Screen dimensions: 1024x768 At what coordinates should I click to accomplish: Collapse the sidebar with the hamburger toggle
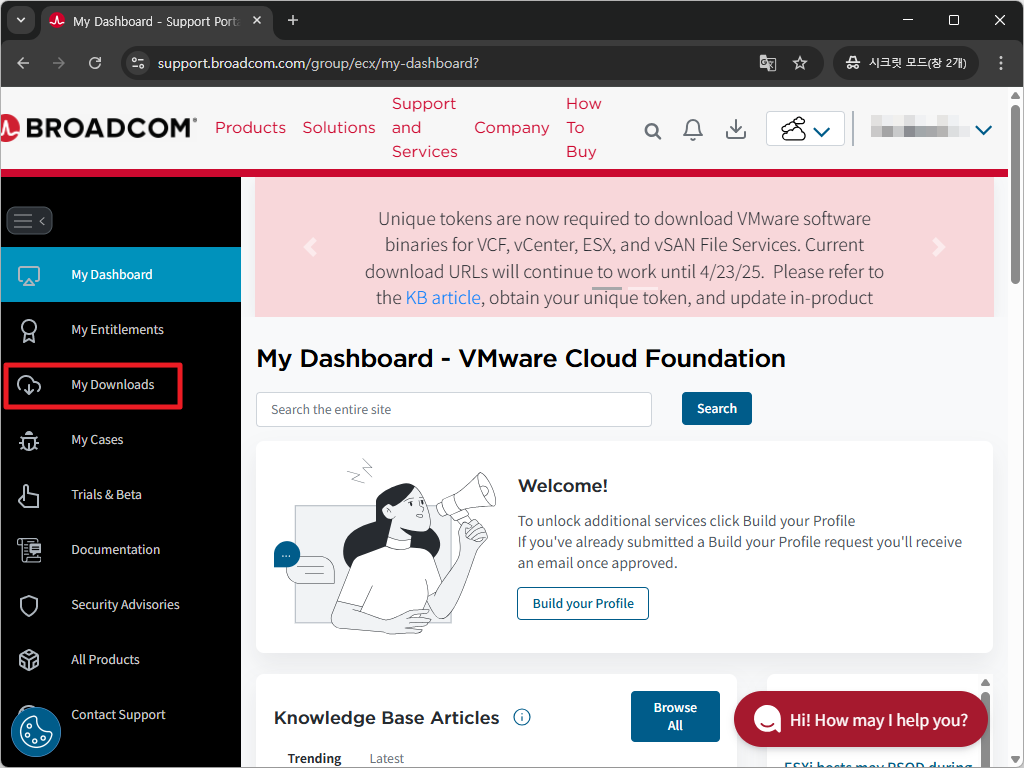(x=29, y=221)
